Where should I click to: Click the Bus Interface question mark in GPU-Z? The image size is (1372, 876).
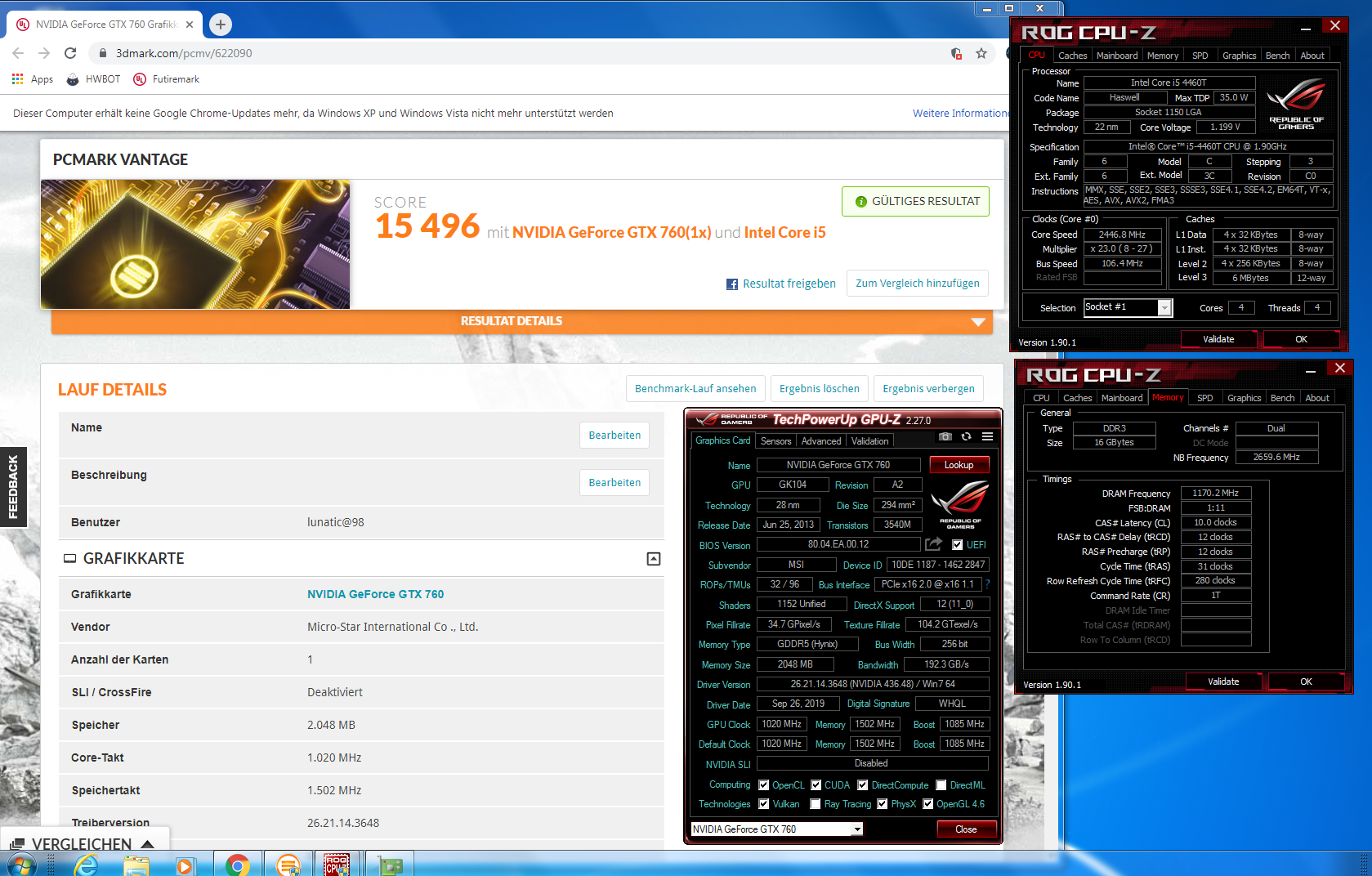[x=987, y=584]
